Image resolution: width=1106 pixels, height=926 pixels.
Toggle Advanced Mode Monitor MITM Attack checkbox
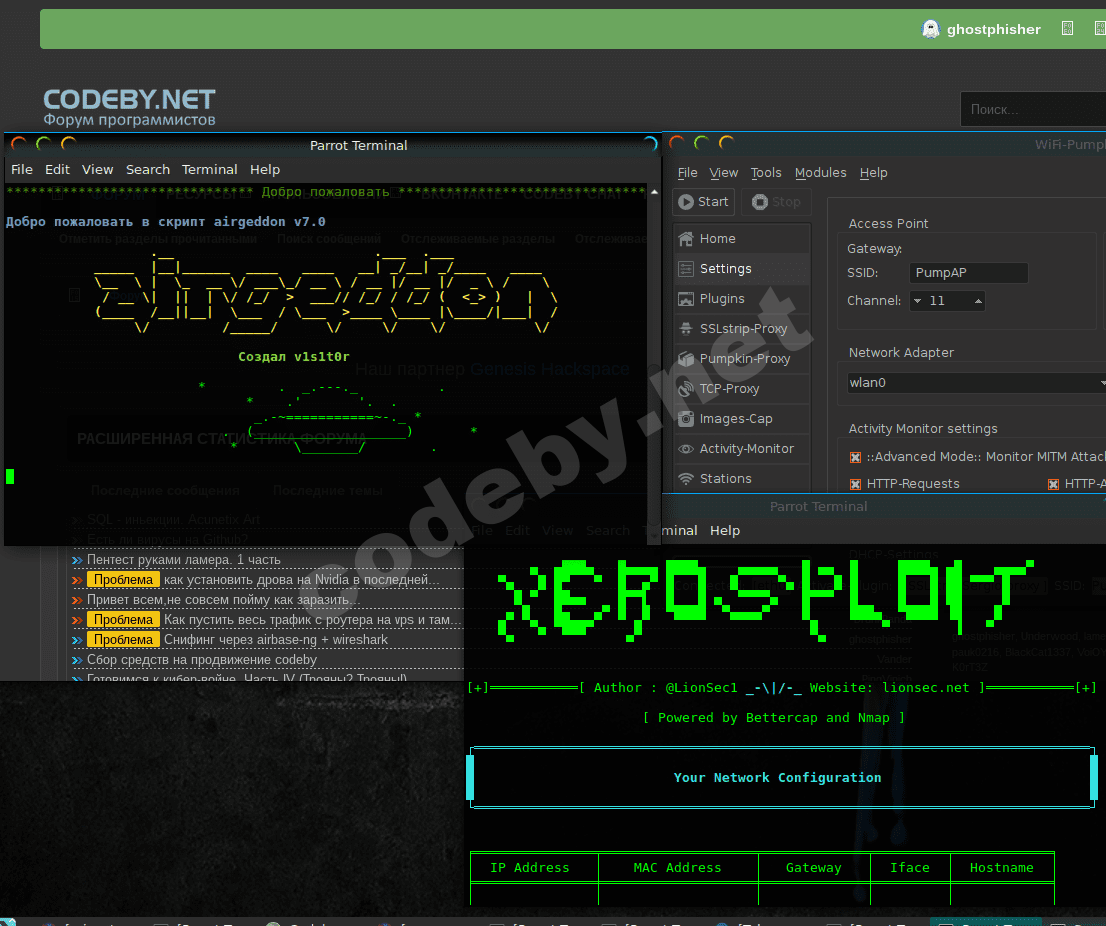point(855,458)
